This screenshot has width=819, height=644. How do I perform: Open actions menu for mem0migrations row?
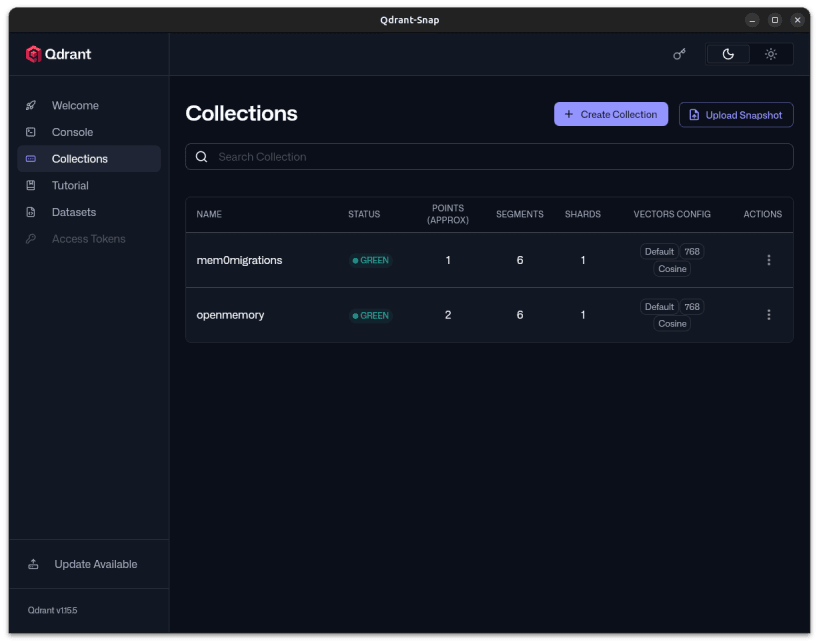[768, 260]
